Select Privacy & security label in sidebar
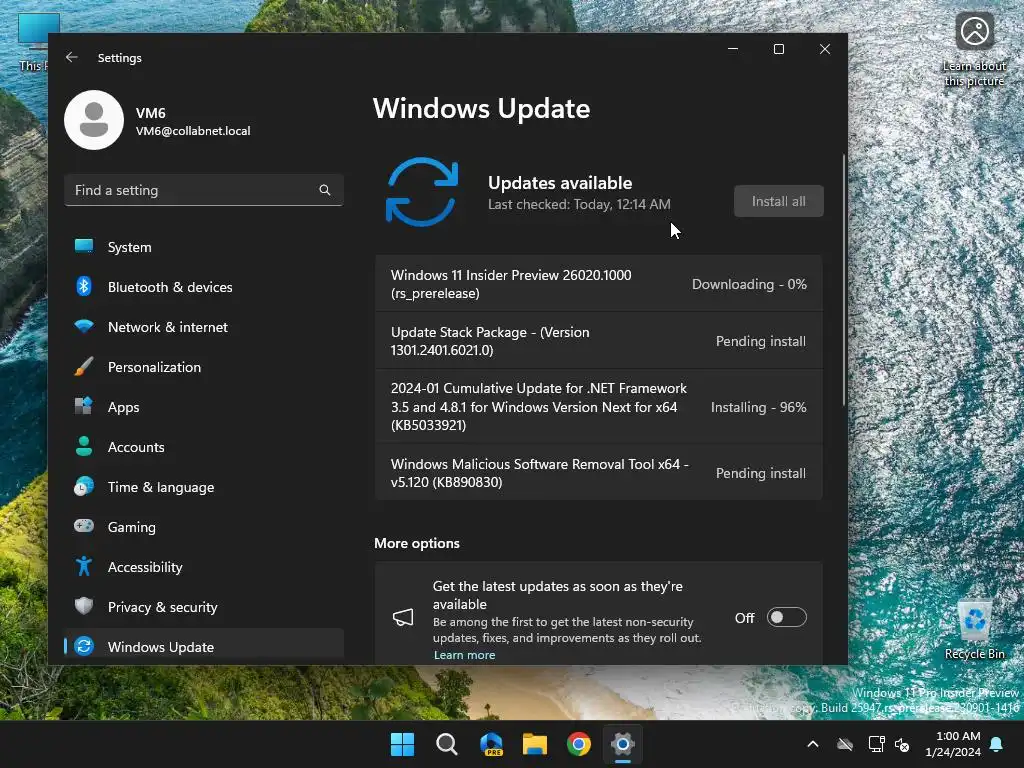 coord(163,607)
